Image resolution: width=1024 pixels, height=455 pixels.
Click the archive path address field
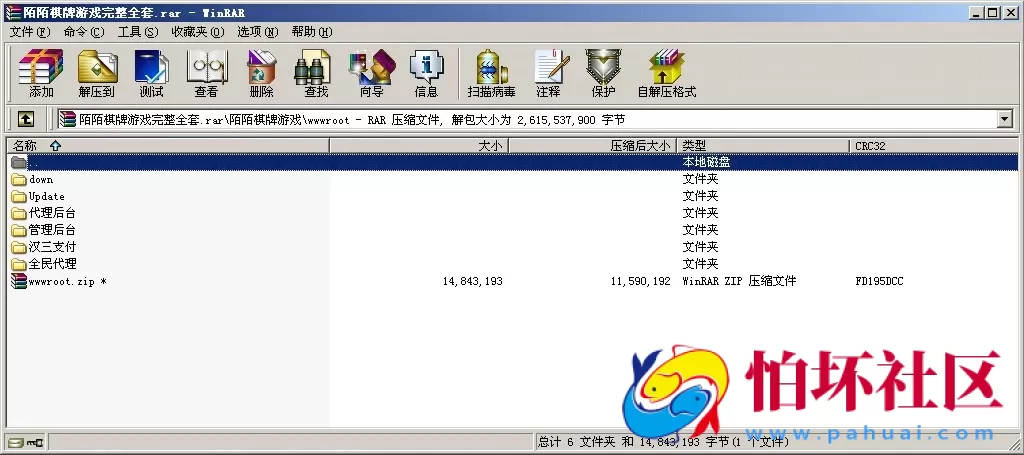pyautogui.click(x=536, y=119)
